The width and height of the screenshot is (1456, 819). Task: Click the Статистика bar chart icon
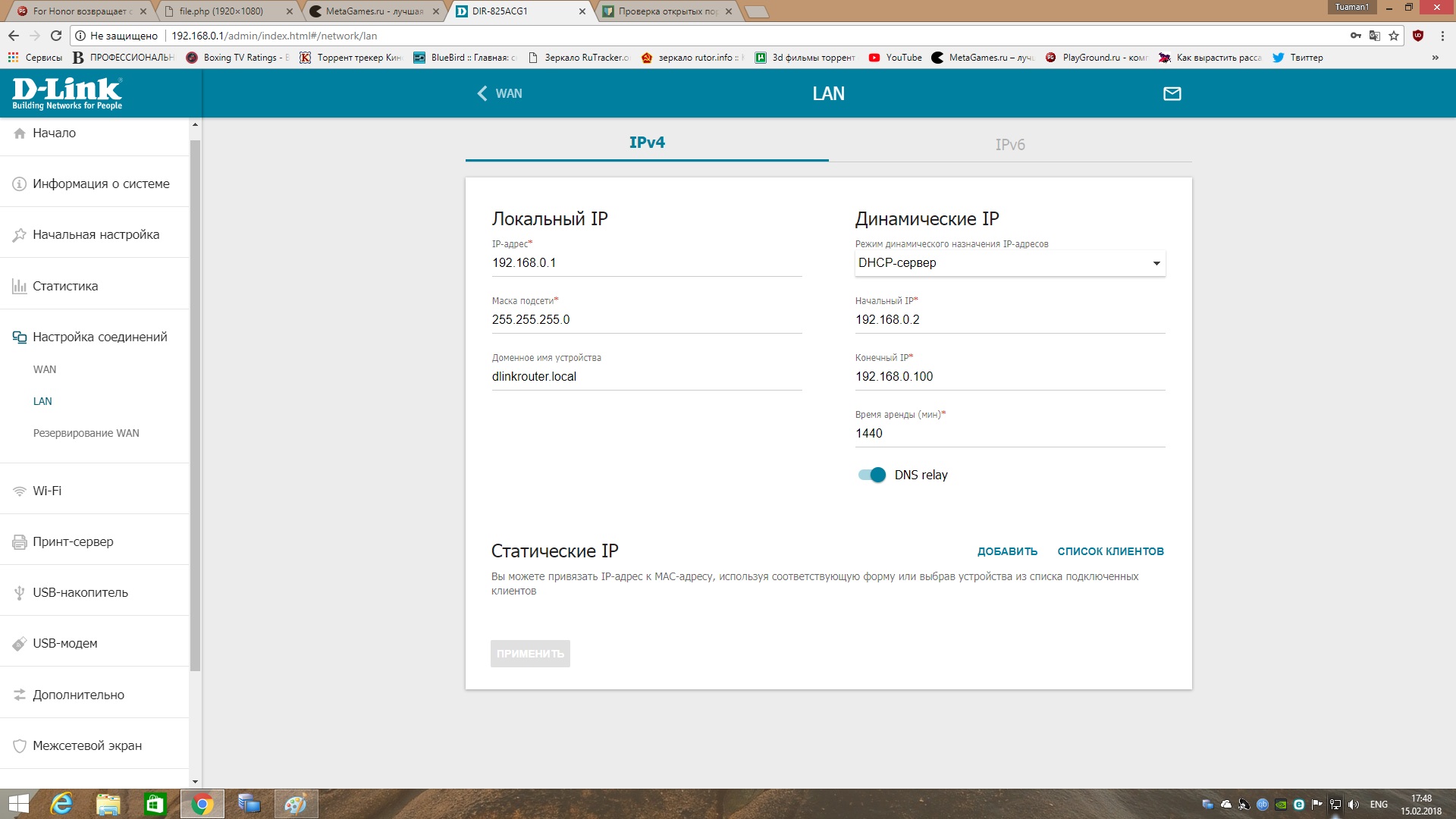coord(20,287)
